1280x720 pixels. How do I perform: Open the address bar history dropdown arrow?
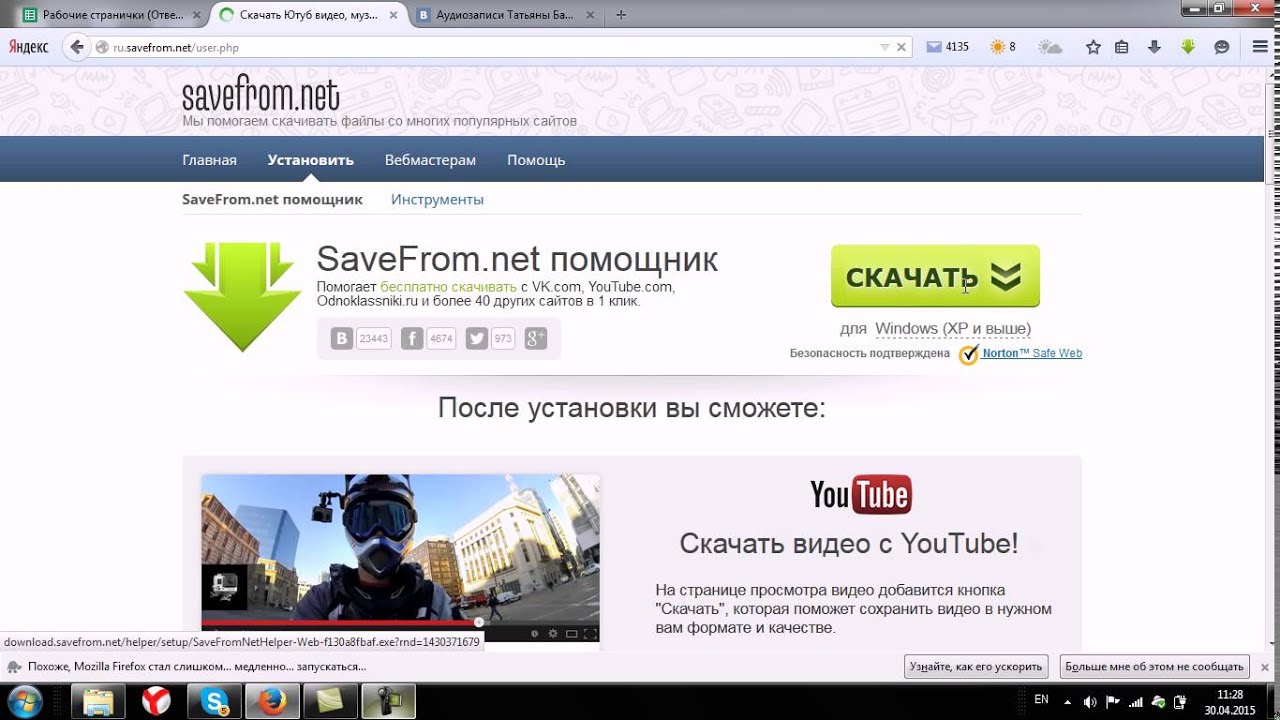[884, 47]
